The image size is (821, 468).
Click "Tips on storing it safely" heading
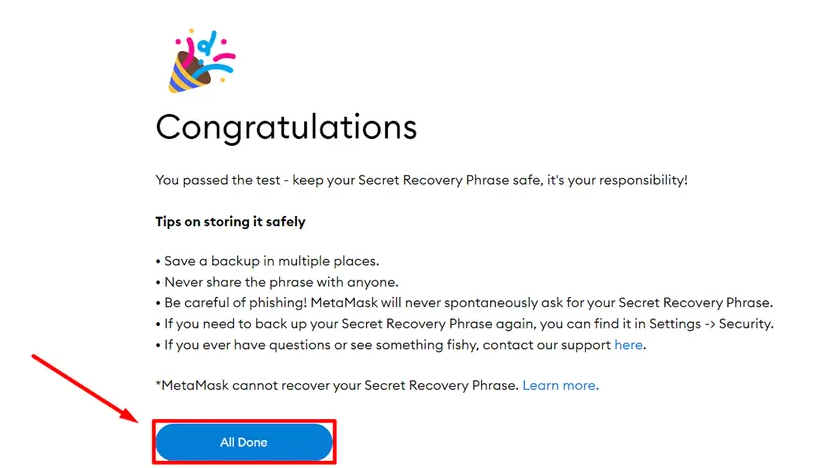(230, 222)
